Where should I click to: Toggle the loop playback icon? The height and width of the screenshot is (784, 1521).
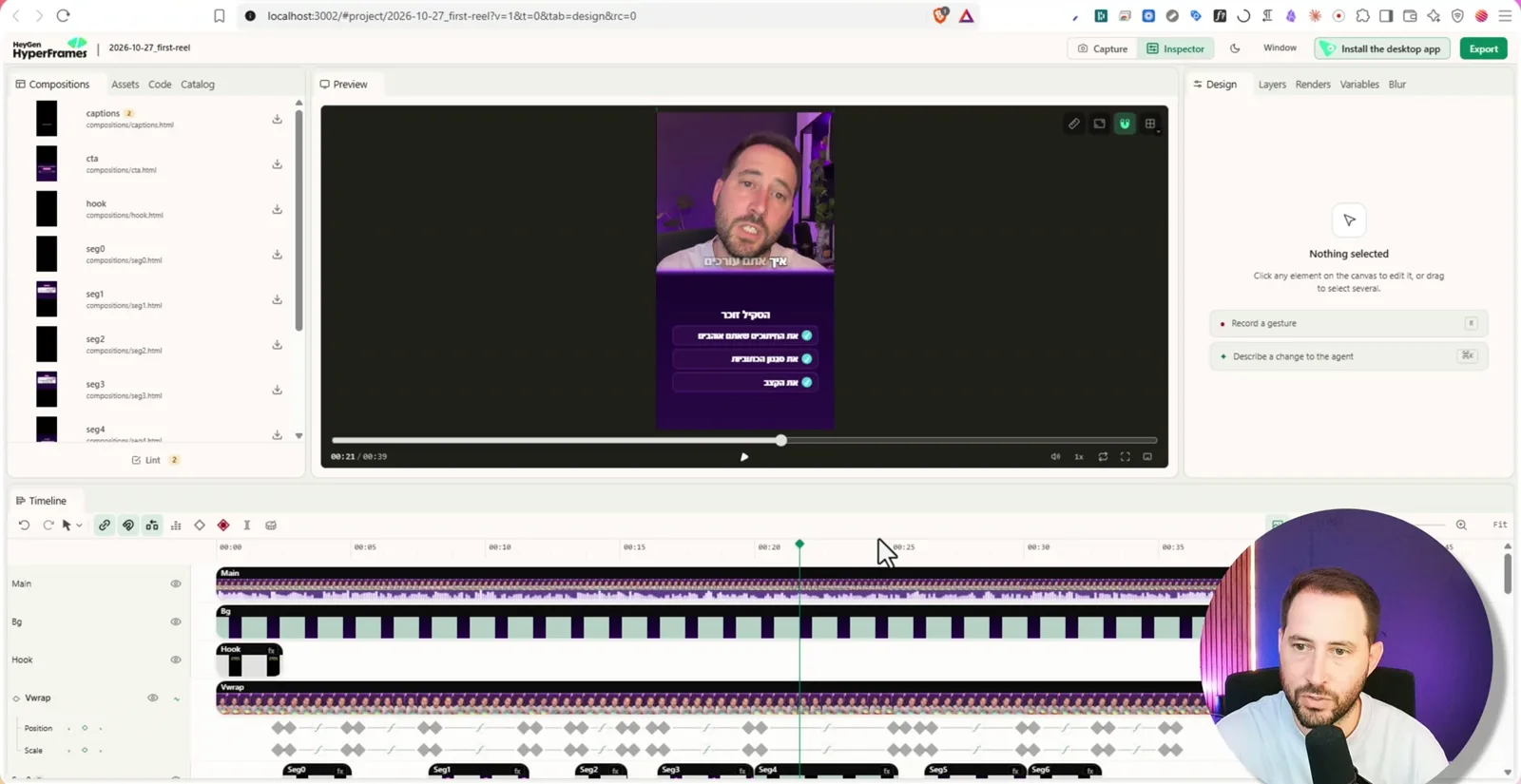tap(1103, 457)
